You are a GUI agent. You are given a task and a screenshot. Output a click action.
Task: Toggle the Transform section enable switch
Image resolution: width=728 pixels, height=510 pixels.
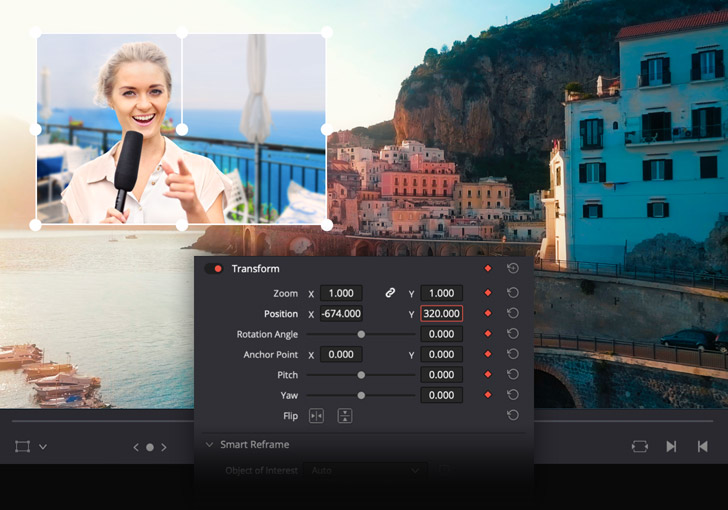pyautogui.click(x=214, y=269)
